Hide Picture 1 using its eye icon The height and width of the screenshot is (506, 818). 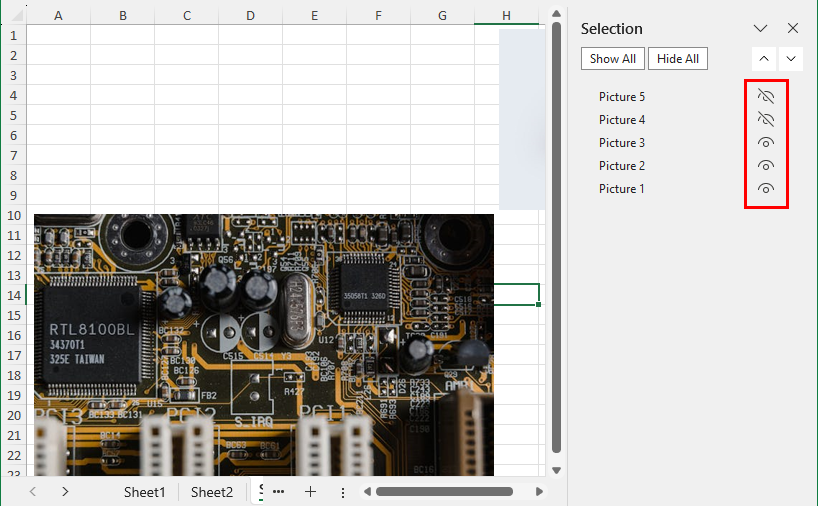765,188
